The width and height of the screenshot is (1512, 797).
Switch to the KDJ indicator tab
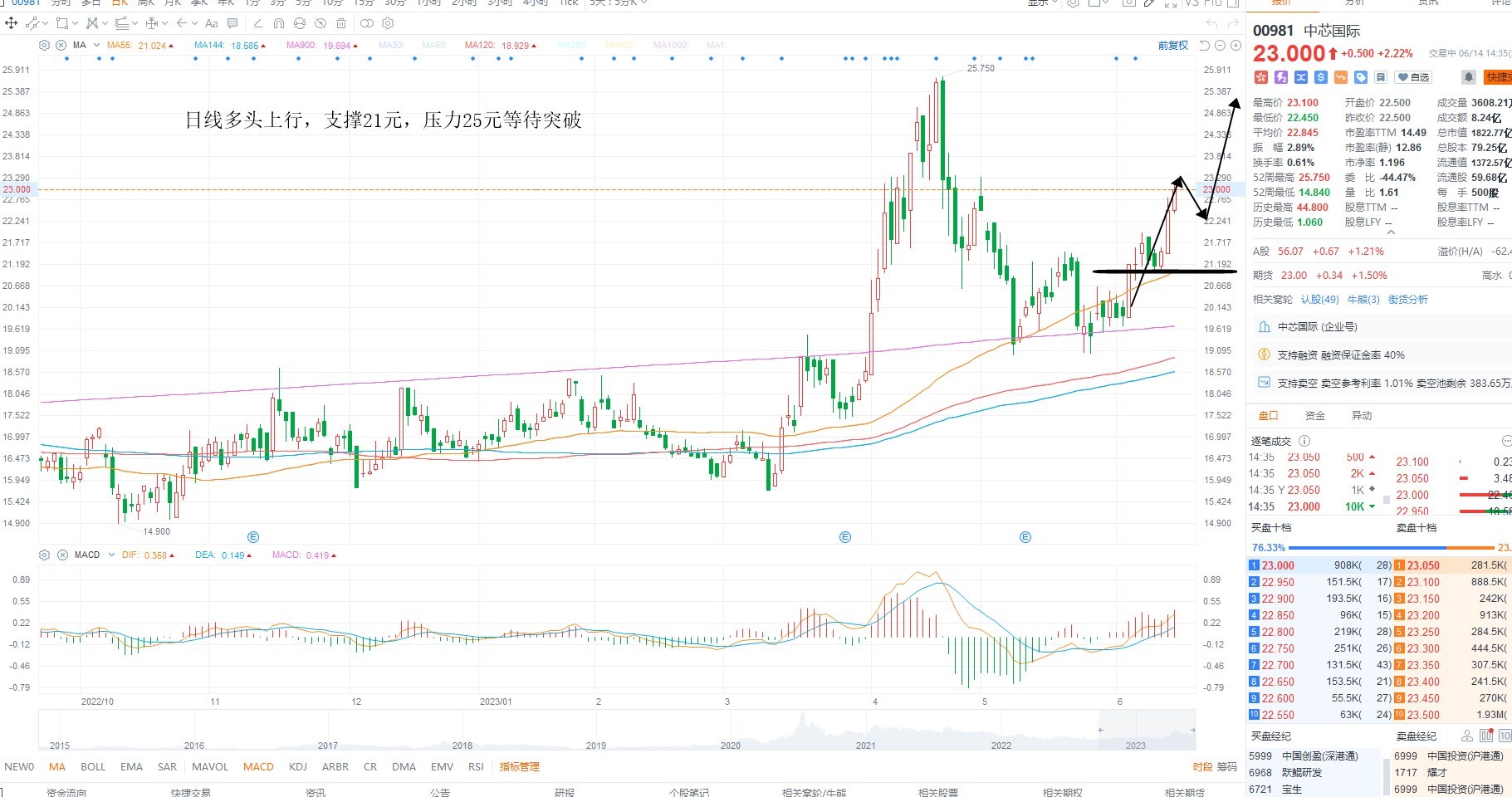[x=298, y=767]
